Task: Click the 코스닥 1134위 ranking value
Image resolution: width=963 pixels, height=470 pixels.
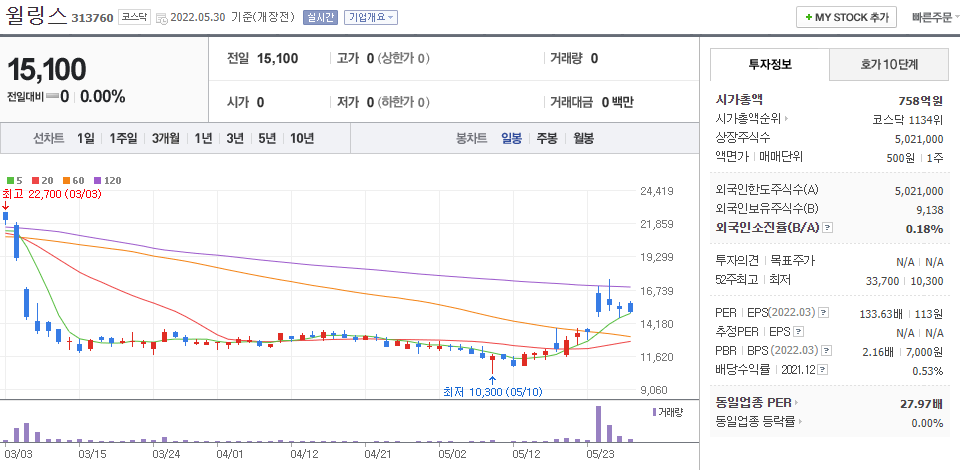Action: click(x=908, y=119)
